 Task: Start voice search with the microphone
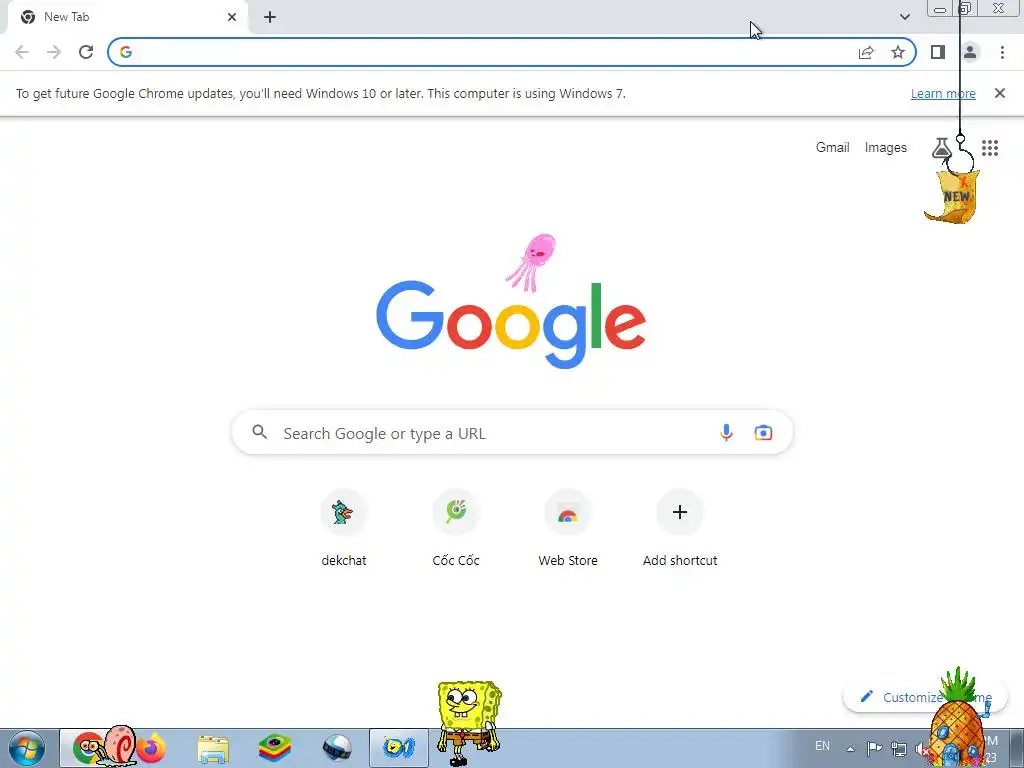[726, 432]
